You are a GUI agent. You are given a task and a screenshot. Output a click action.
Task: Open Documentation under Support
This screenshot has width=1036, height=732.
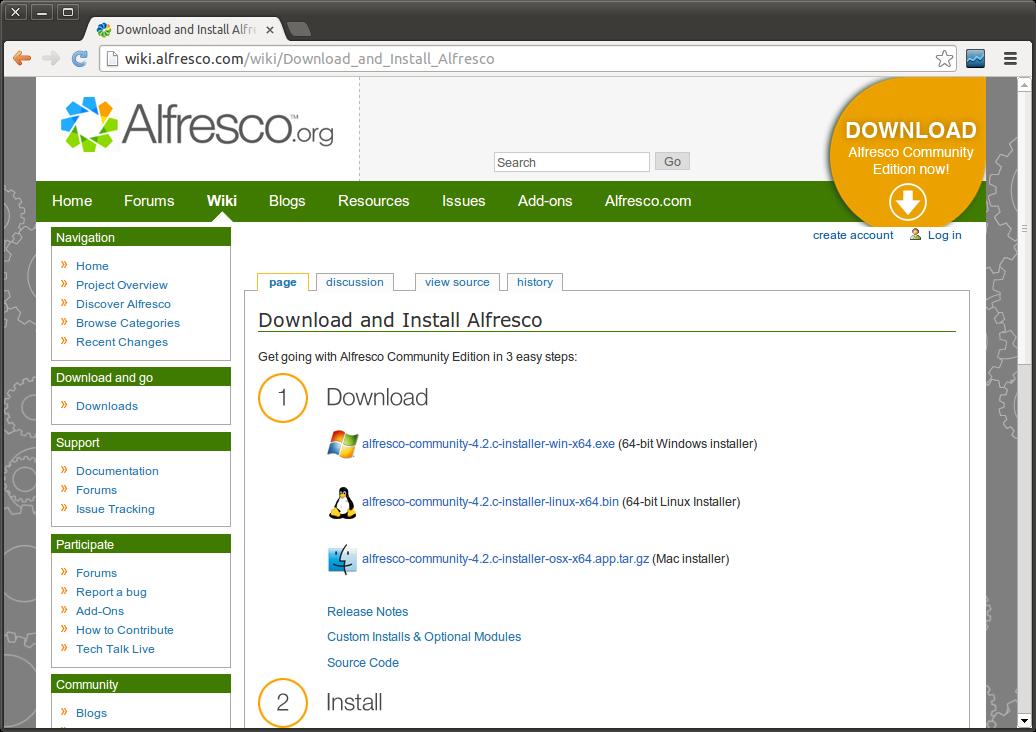117,471
